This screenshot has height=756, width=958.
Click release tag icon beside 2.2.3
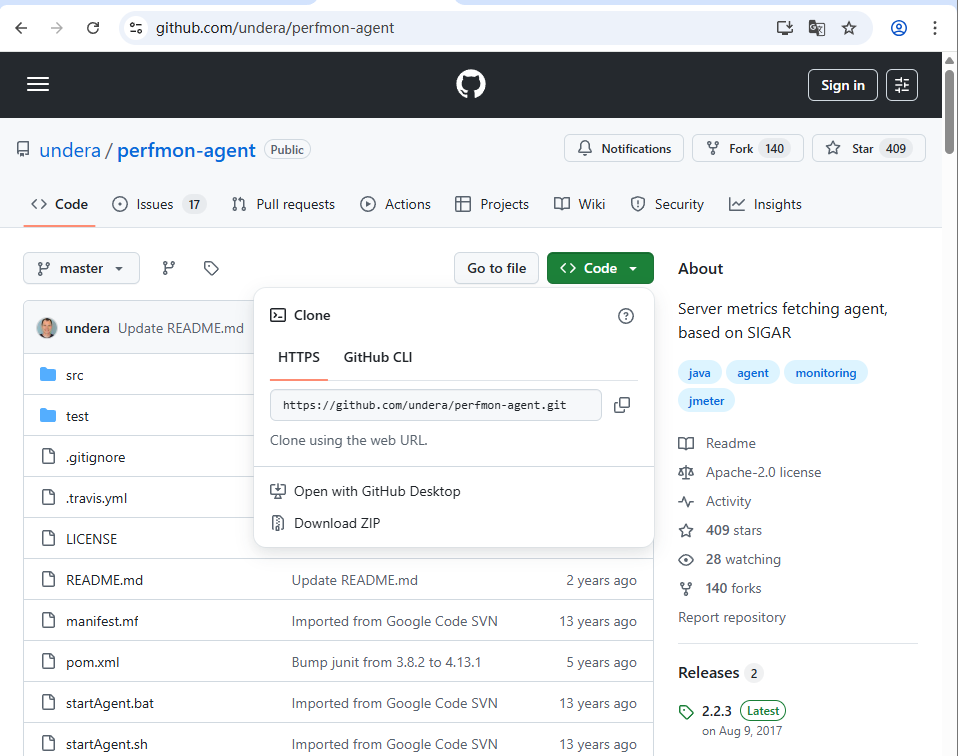686,712
